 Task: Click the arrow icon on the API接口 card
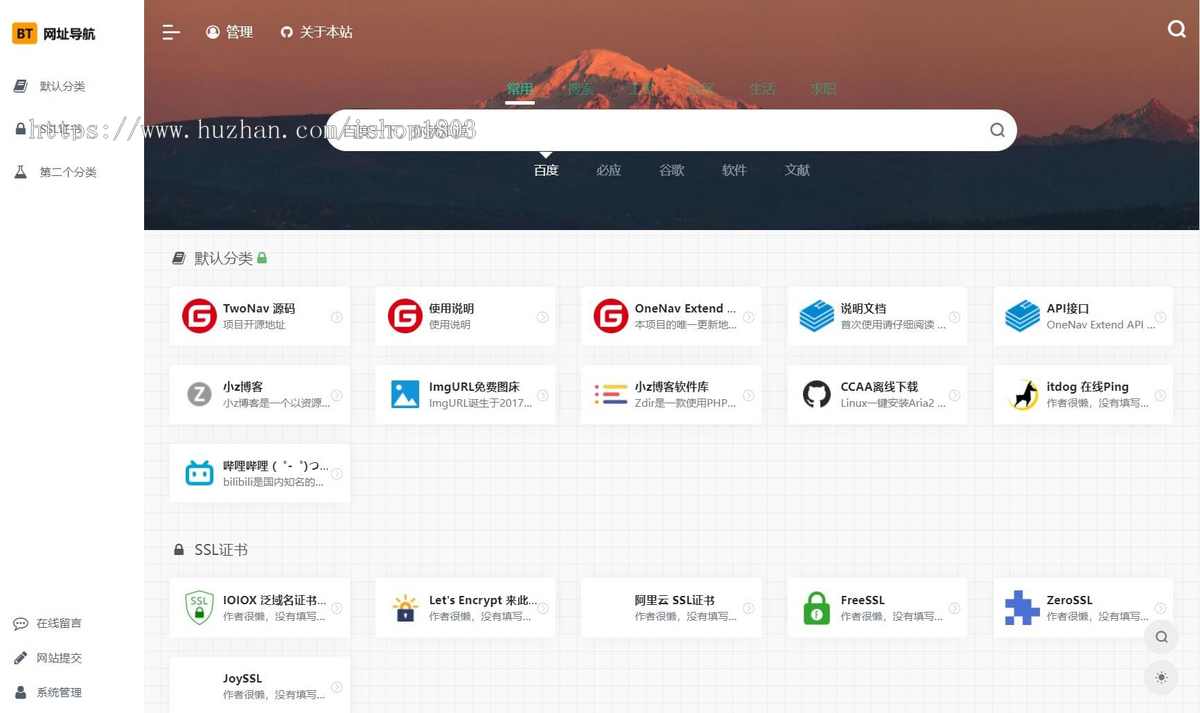coord(1161,317)
